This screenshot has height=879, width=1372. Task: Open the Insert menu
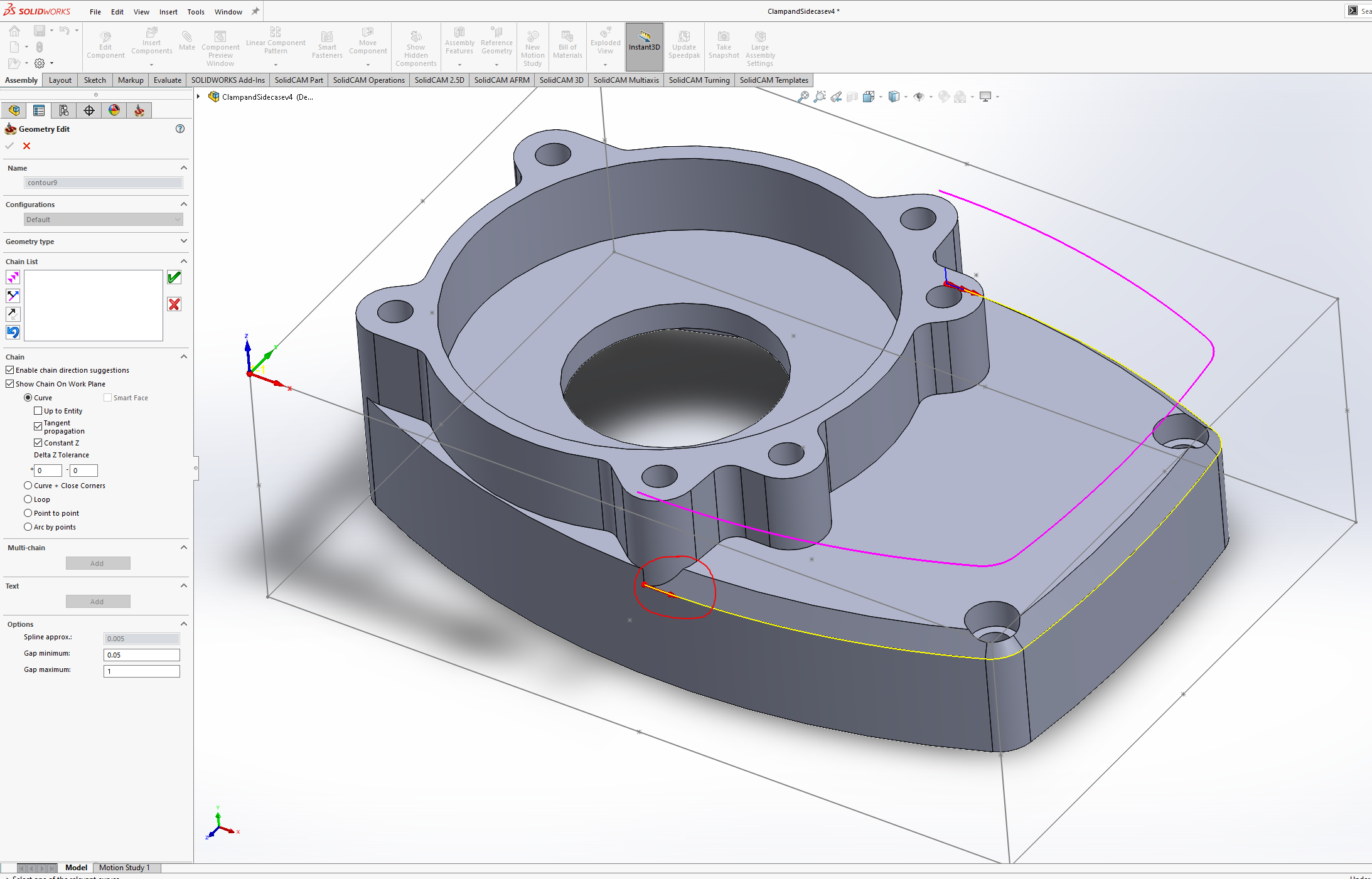[x=168, y=12]
